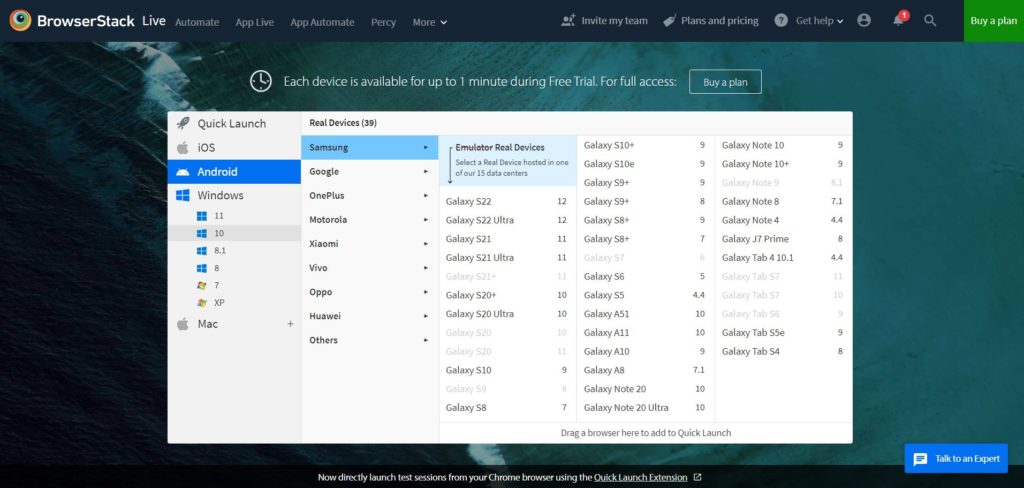This screenshot has width=1024, height=488.
Task: Click the Windows 10 logo icon
Action: (x=202, y=233)
